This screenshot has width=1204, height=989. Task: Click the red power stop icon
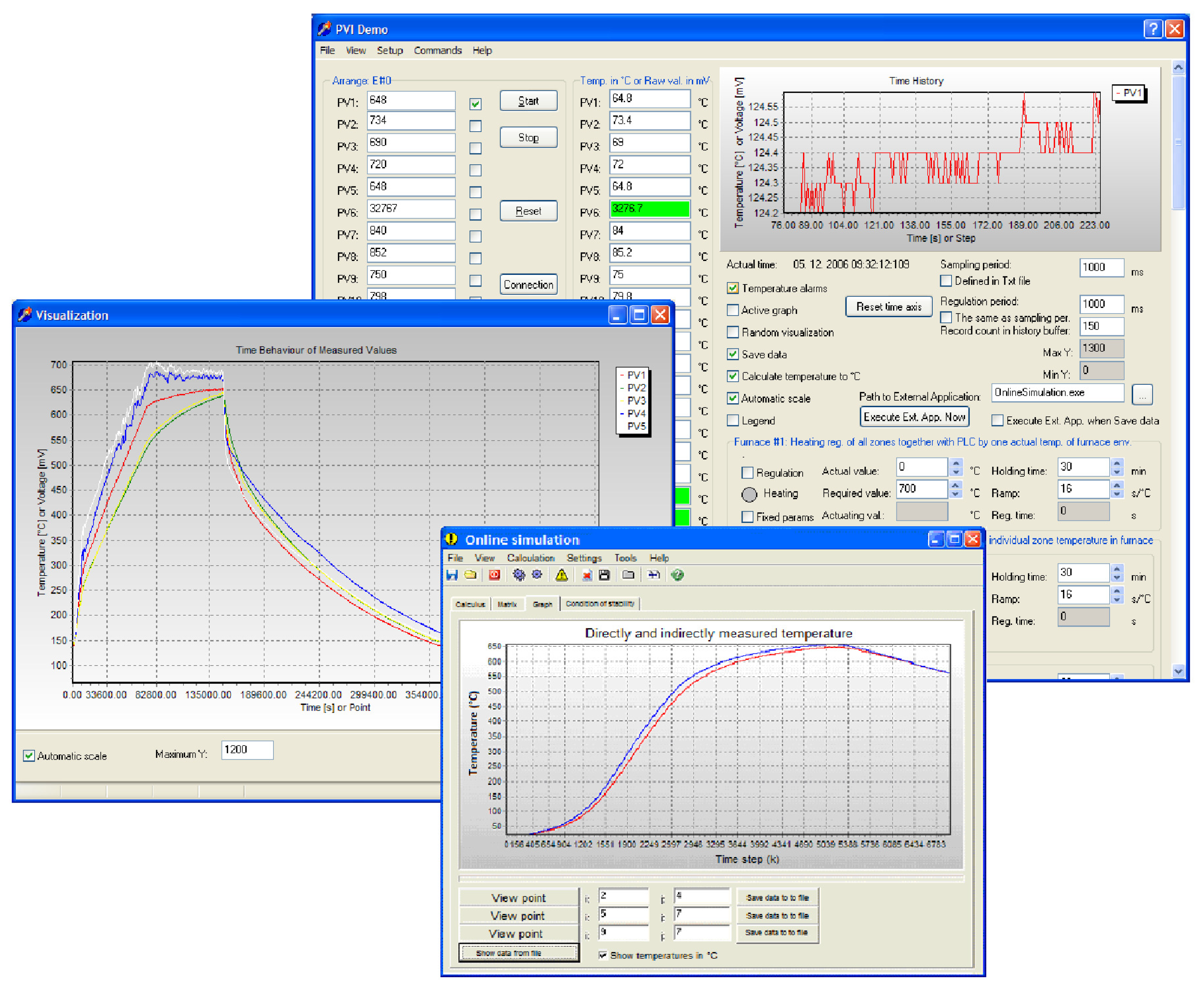click(494, 575)
